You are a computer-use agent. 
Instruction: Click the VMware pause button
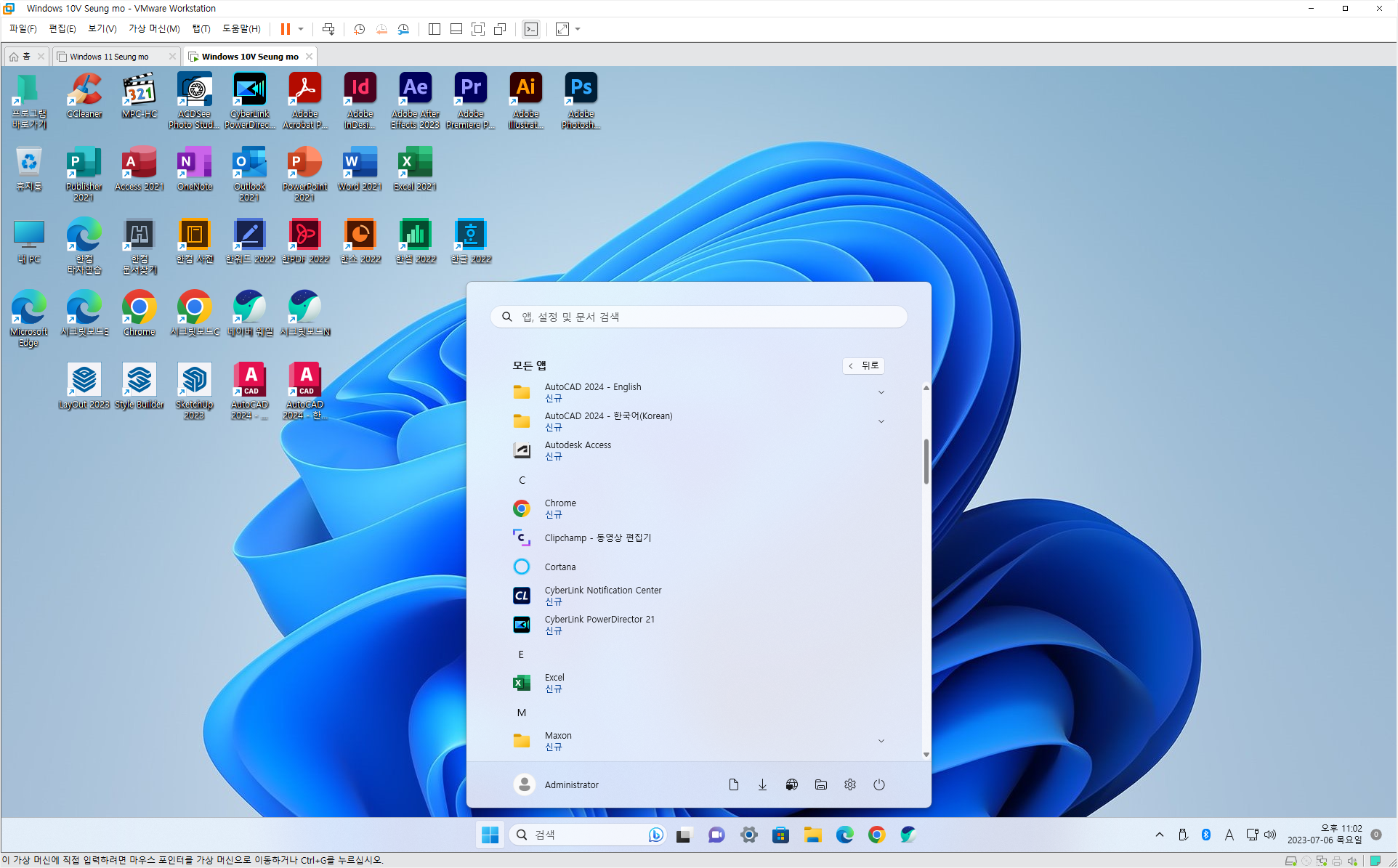[286, 29]
